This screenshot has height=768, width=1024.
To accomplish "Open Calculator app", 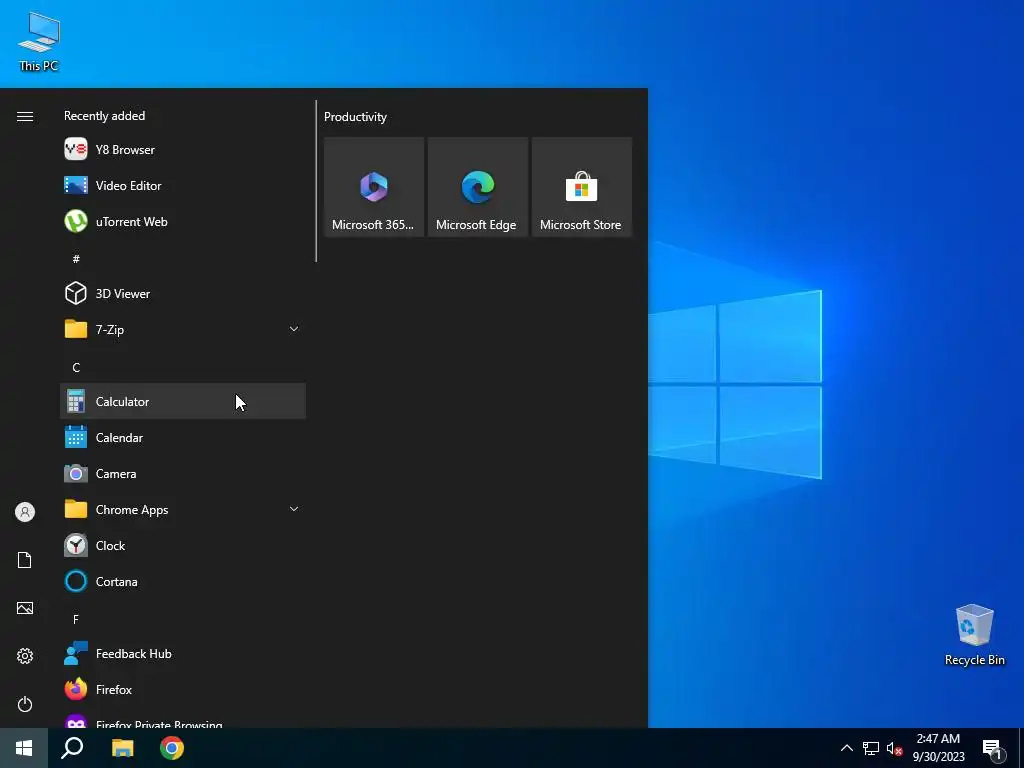I will (182, 401).
